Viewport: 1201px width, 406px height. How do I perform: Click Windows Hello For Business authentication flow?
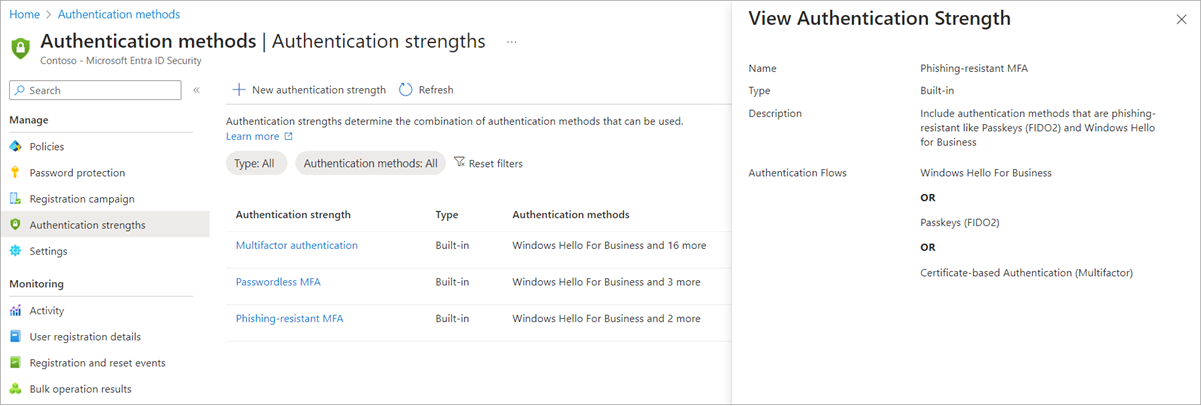click(x=986, y=173)
